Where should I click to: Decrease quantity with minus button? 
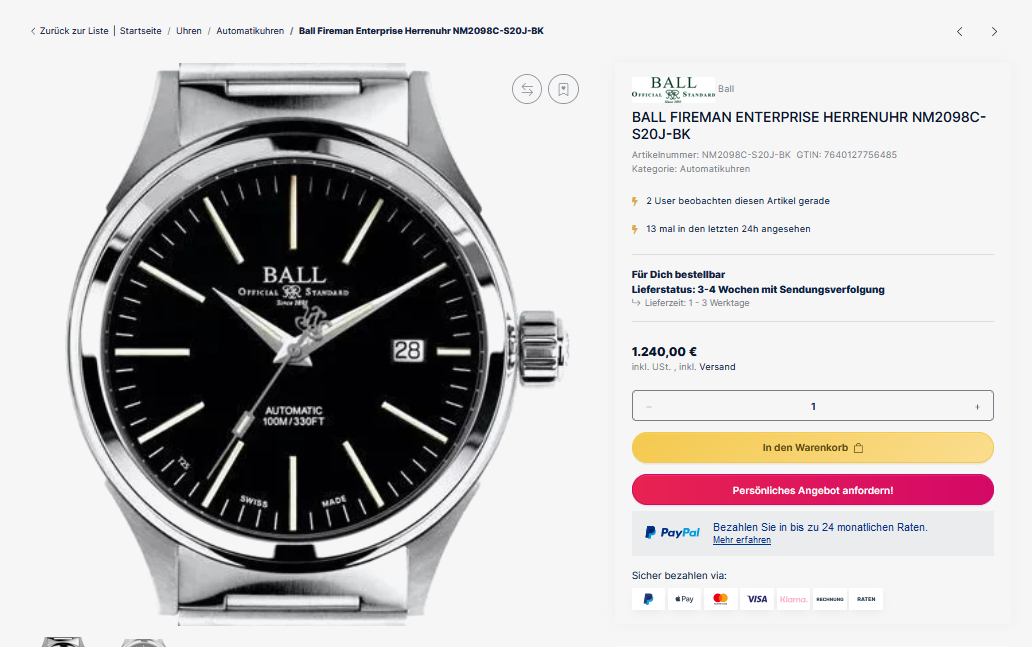click(649, 406)
